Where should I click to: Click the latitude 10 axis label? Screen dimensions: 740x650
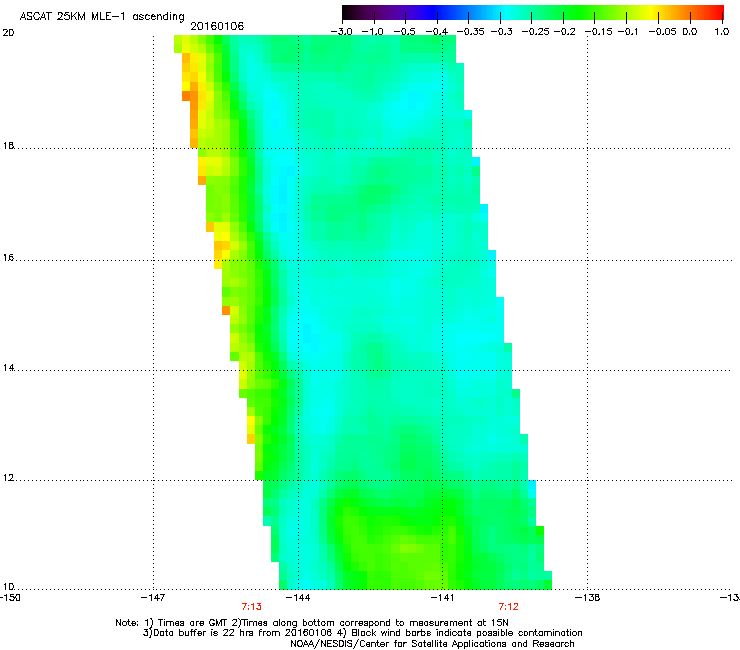pos(8,587)
